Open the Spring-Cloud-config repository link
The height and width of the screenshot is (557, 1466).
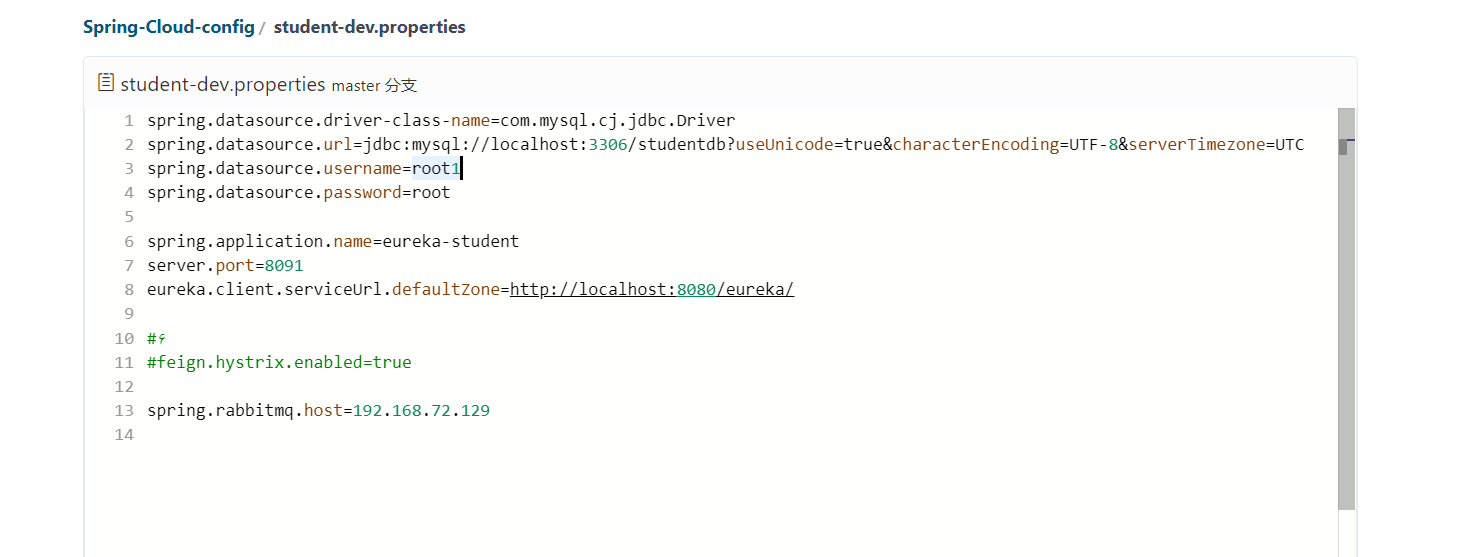pyautogui.click(x=168, y=27)
